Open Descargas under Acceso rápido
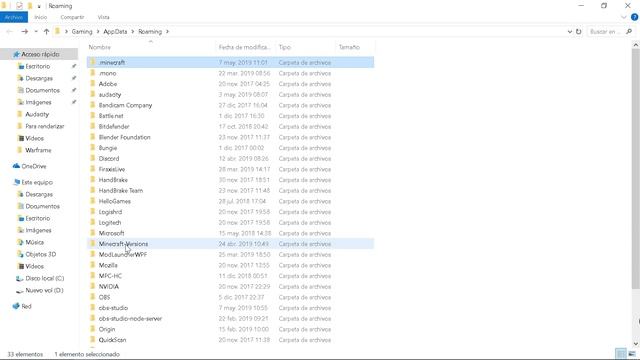 tap(39, 78)
